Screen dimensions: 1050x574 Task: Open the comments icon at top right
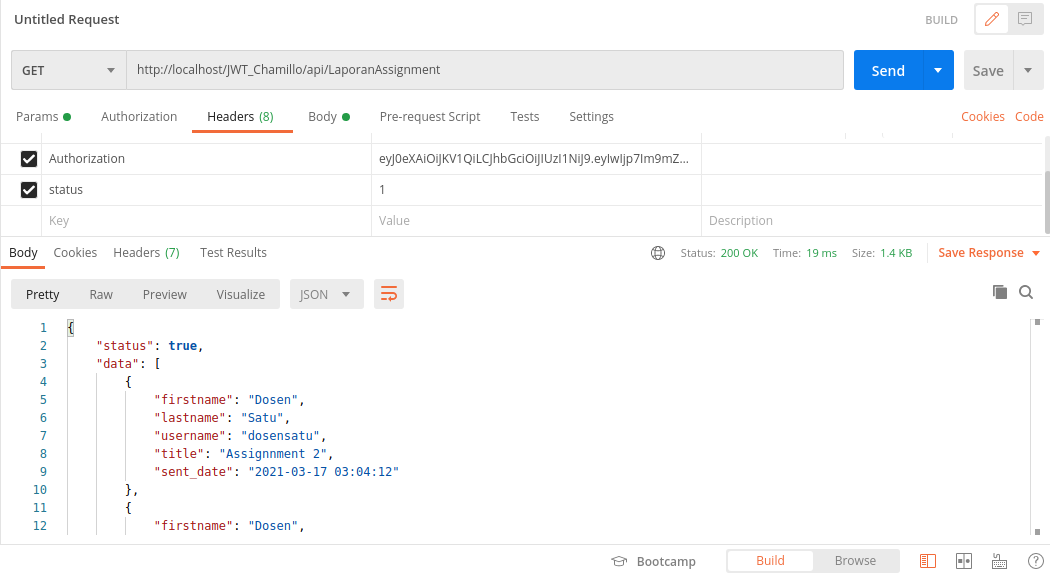coord(1024,19)
